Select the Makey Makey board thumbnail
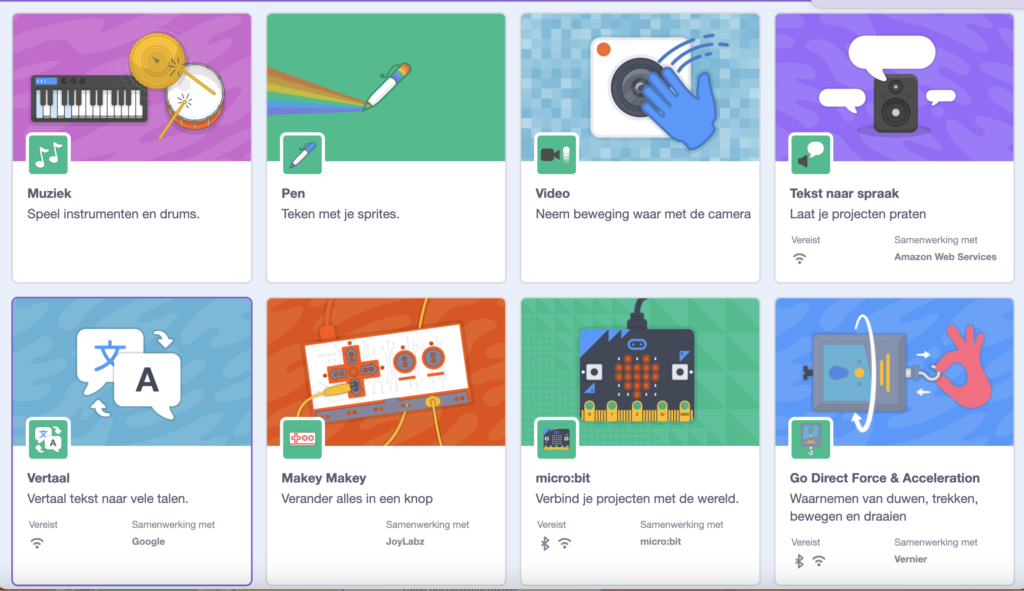Image resolution: width=1024 pixels, height=591 pixels. 386,371
